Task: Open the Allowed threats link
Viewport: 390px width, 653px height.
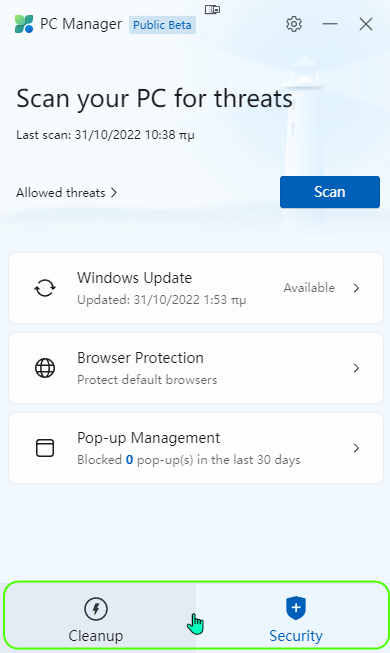Action: 61,192
